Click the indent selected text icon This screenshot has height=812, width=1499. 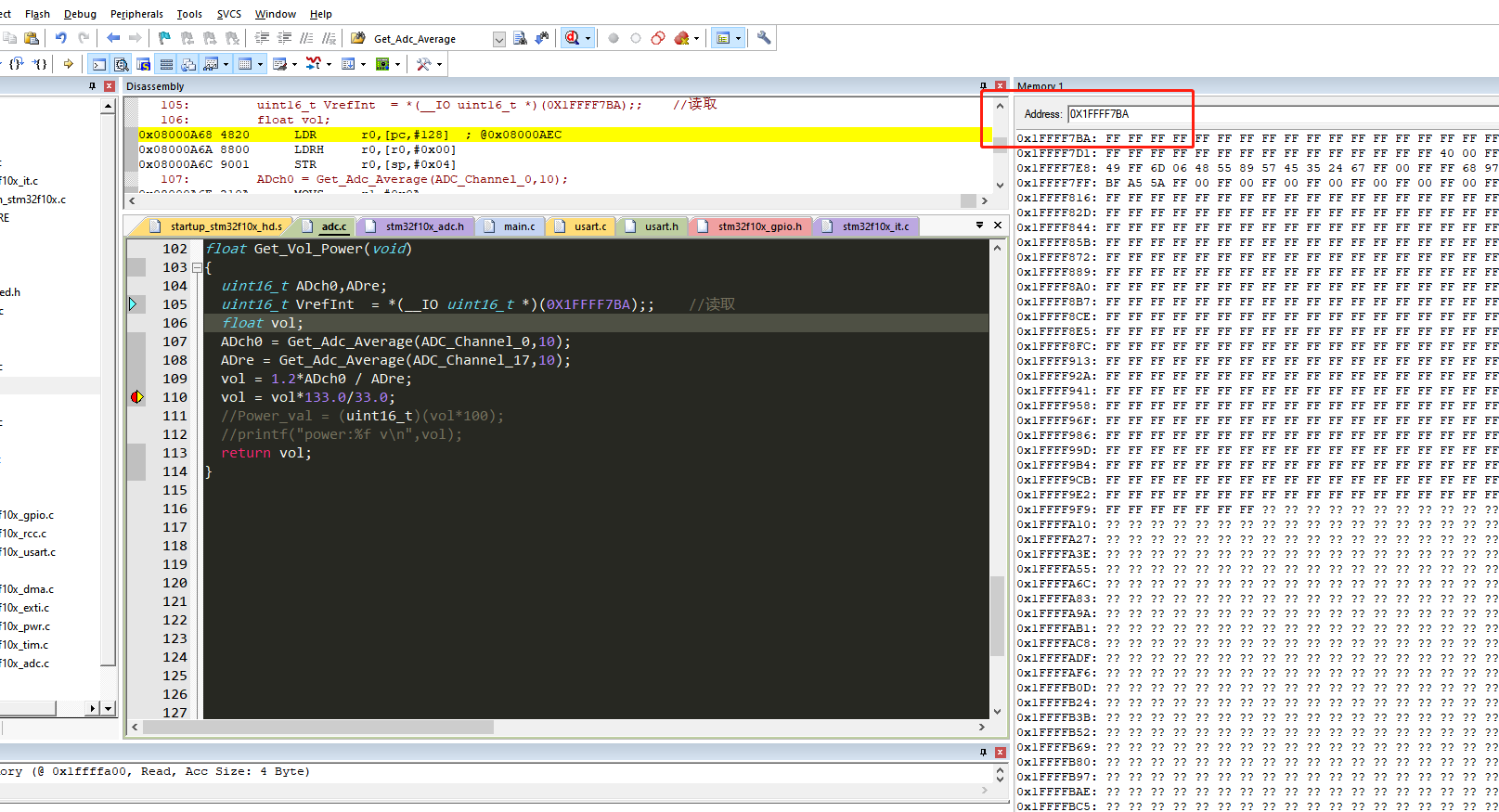click(x=263, y=38)
